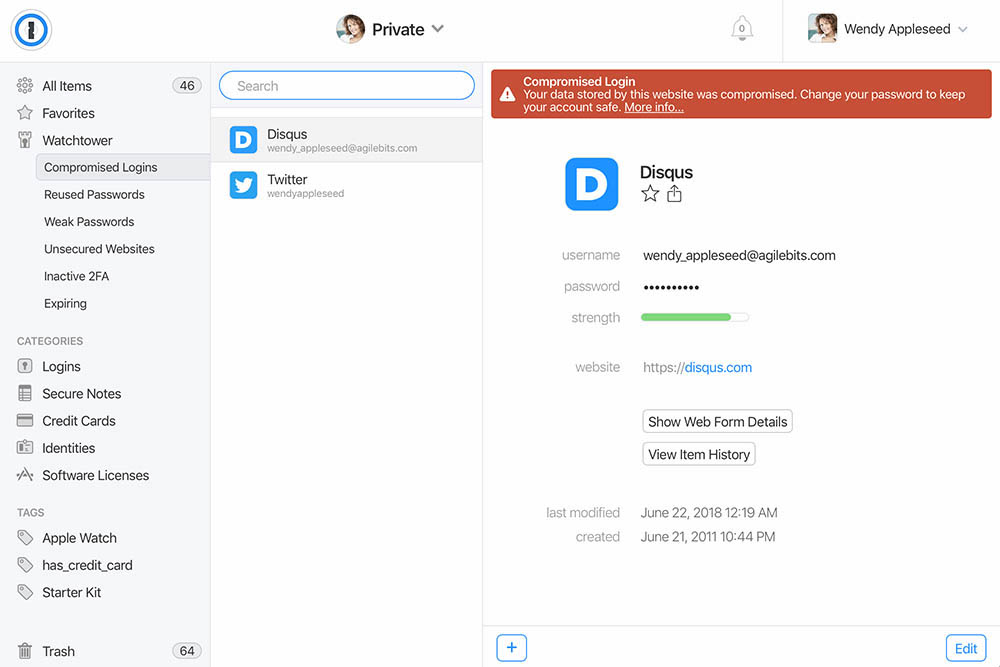Click the share icon under Disqus title
This screenshot has width=1000, height=667.
(x=674, y=194)
